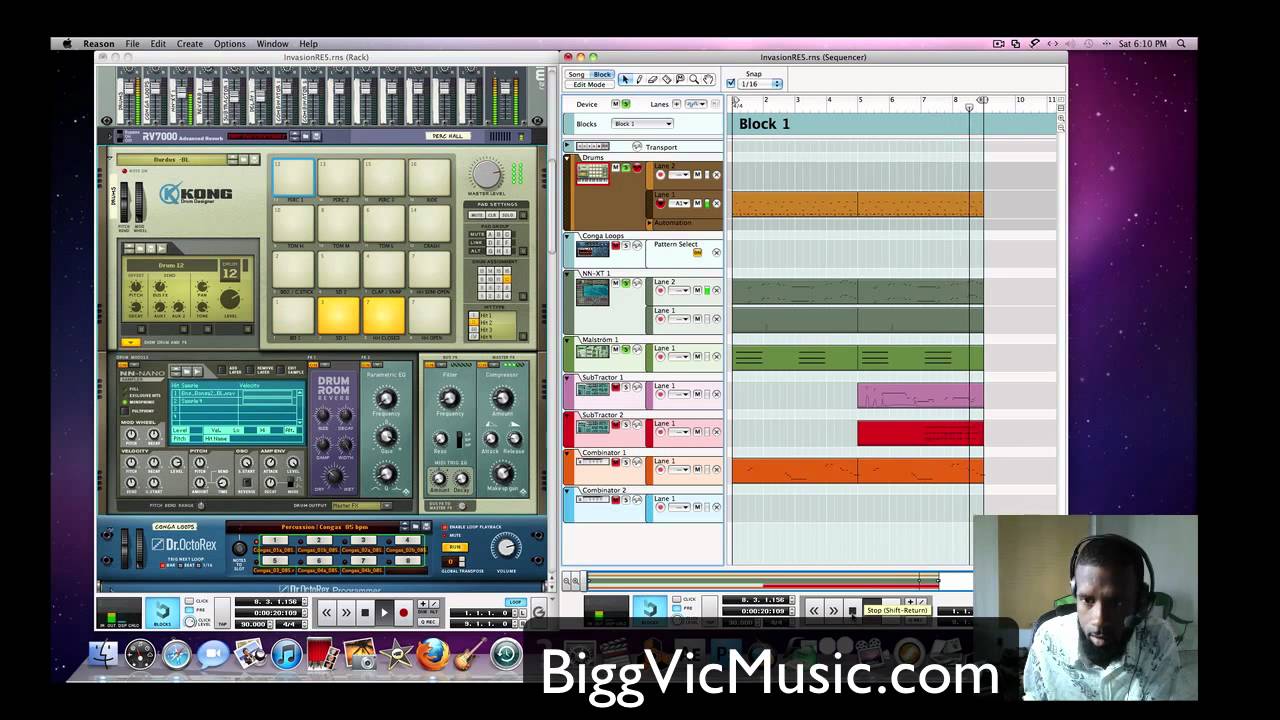
Task: Click the Dr.OctoRex icon on Conga Loops track
Action: (x=592, y=248)
